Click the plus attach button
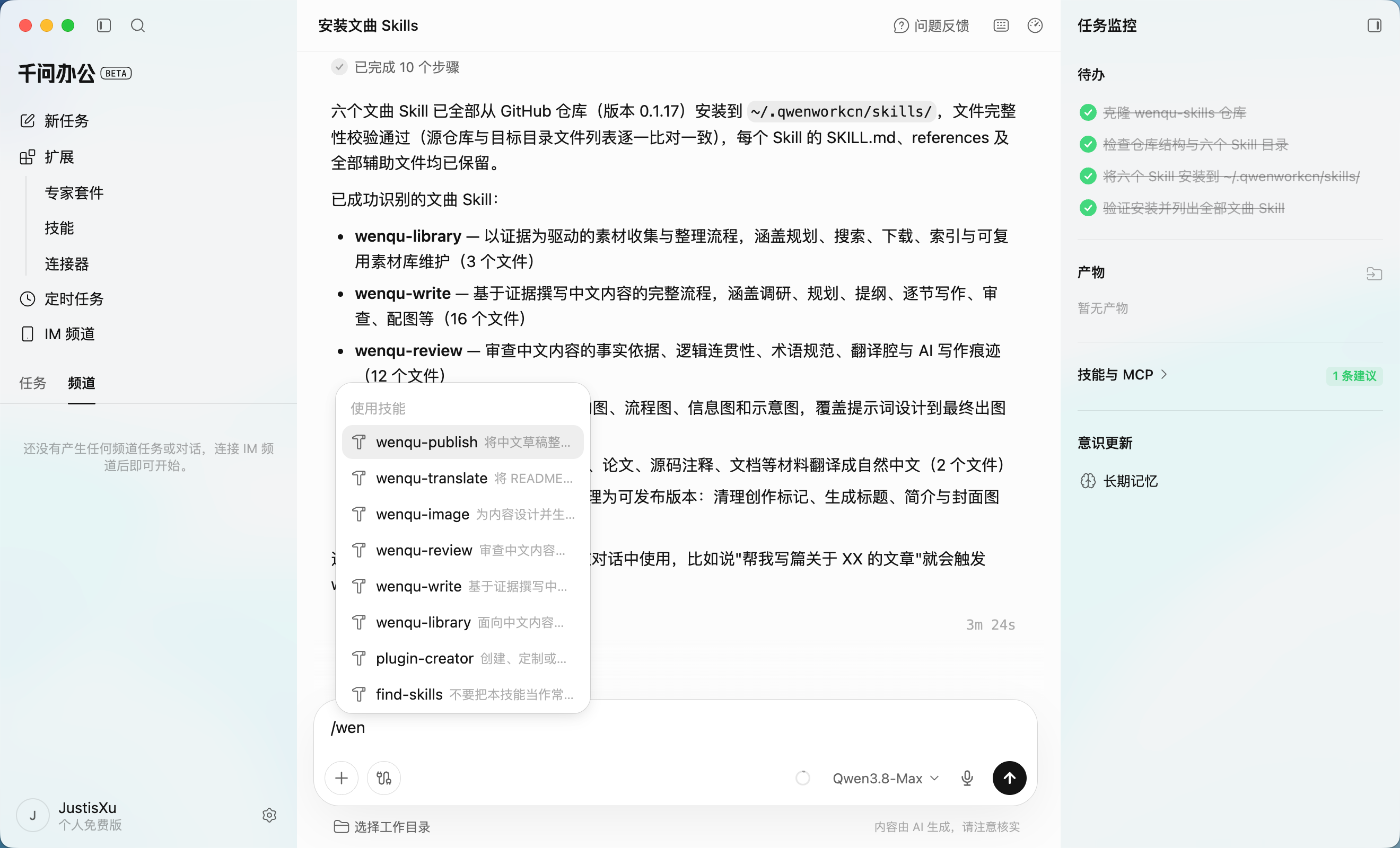The height and width of the screenshot is (848, 1400). (x=342, y=778)
